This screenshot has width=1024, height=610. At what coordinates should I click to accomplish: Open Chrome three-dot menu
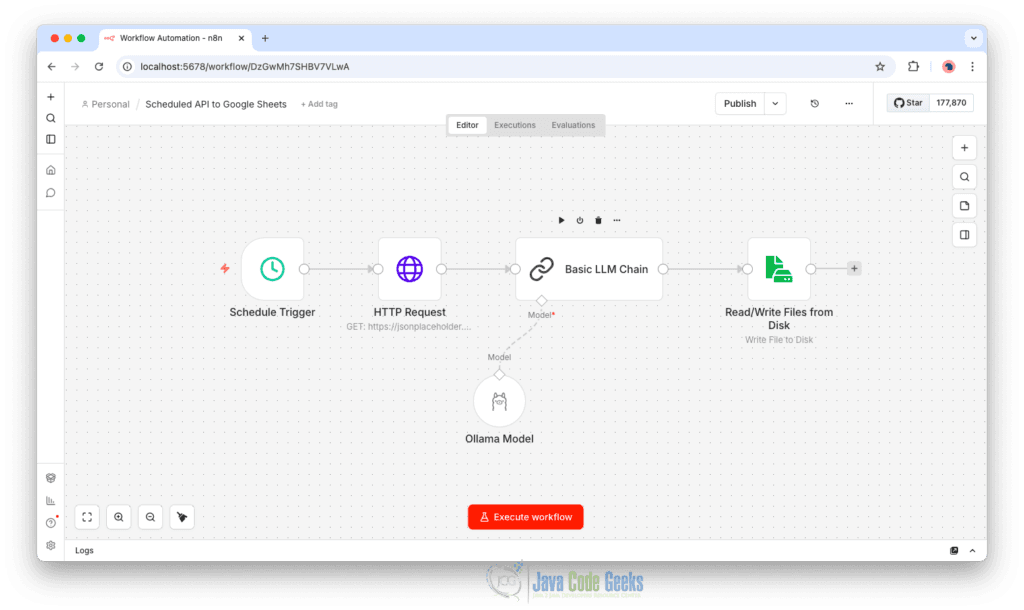(972, 67)
